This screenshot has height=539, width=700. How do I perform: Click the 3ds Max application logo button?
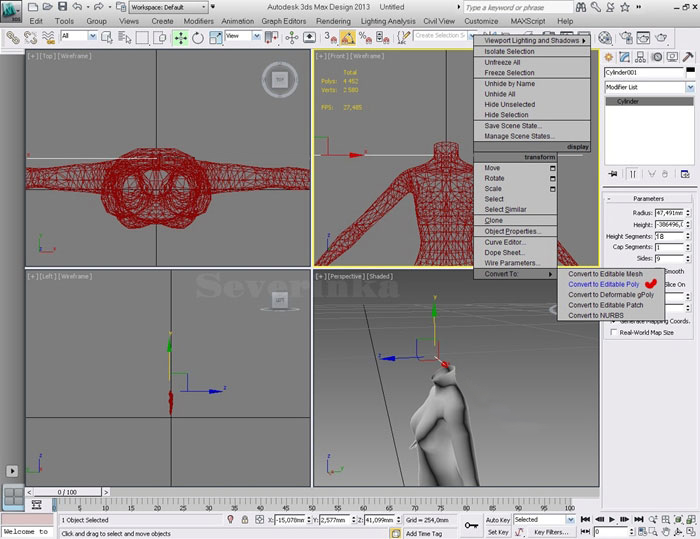point(12,10)
